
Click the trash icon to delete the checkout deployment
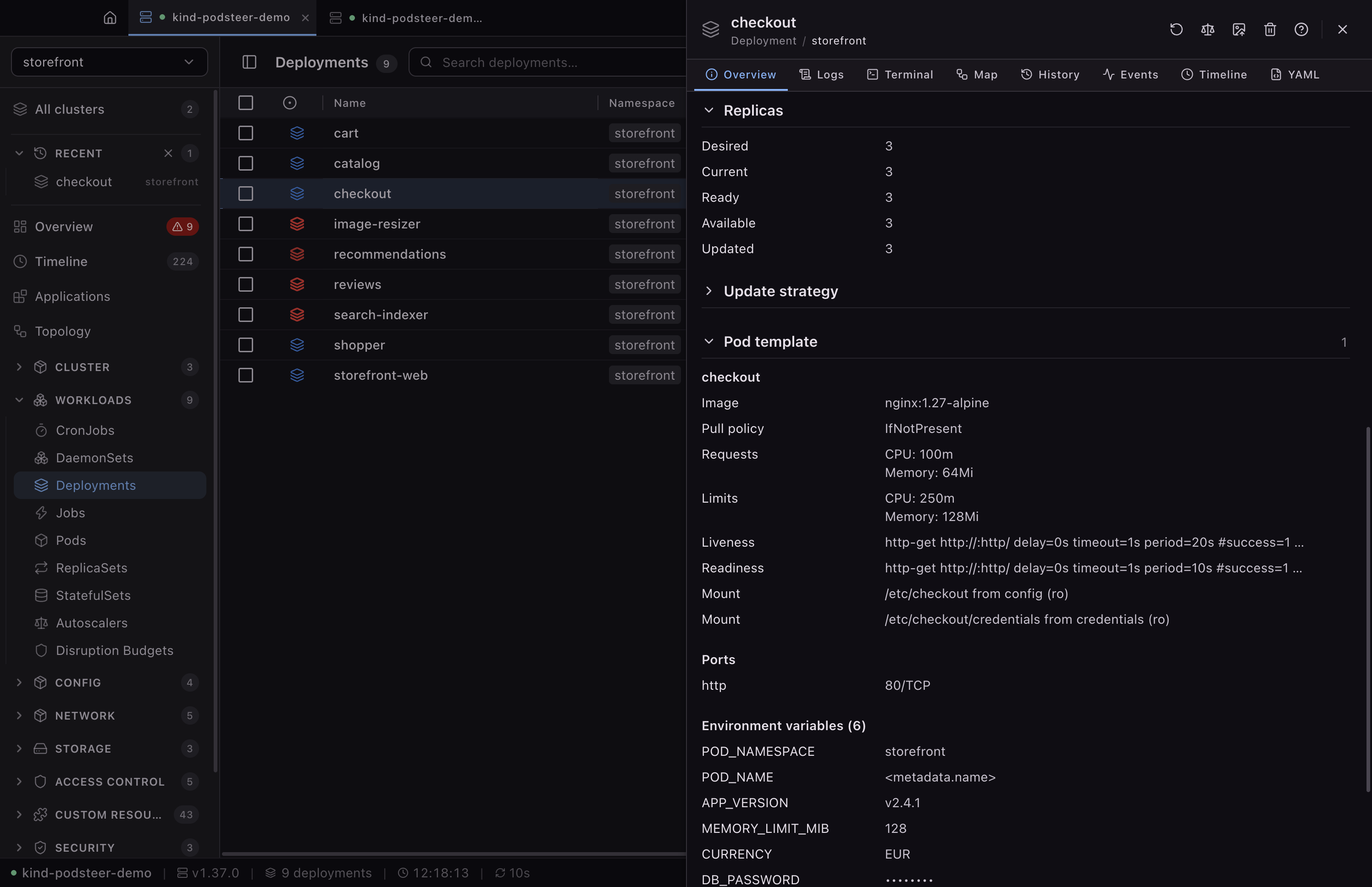click(x=1270, y=29)
